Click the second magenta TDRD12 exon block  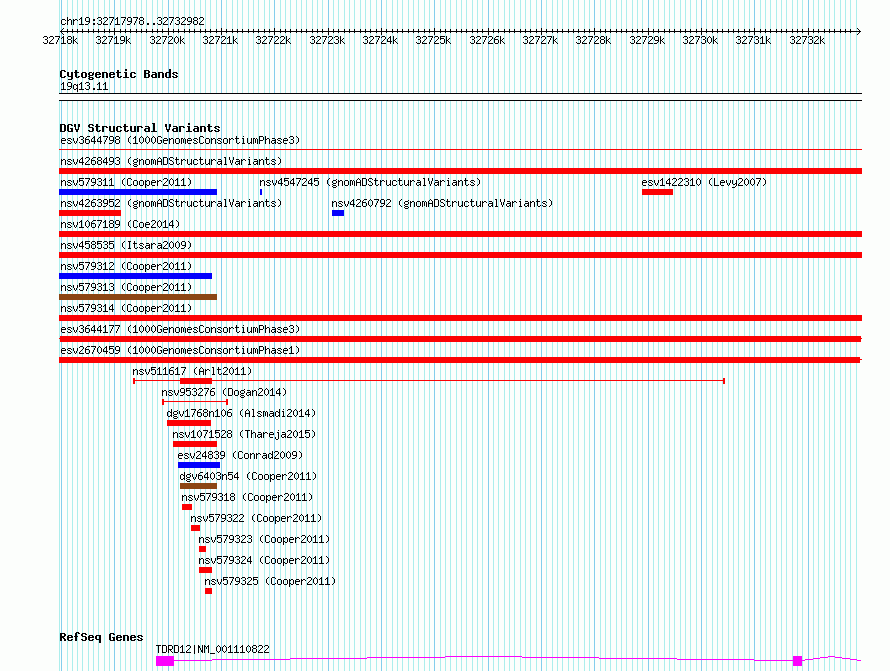click(x=797, y=661)
